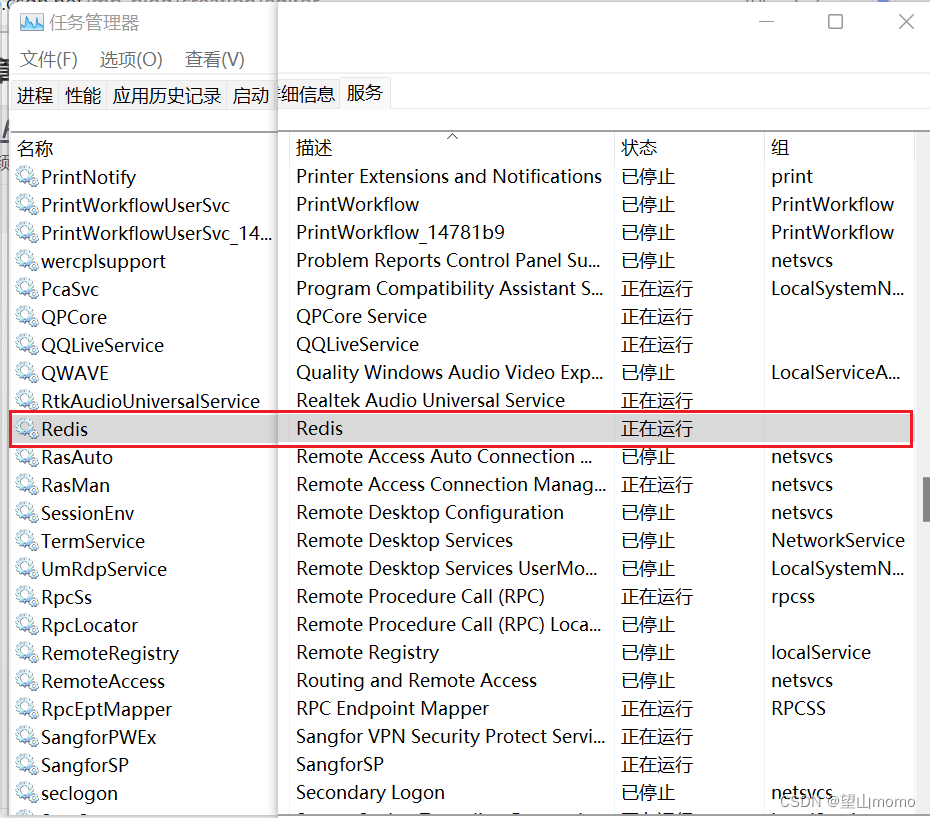Sort services by 状态 column header

pyautogui.click(x=639, y=147)
